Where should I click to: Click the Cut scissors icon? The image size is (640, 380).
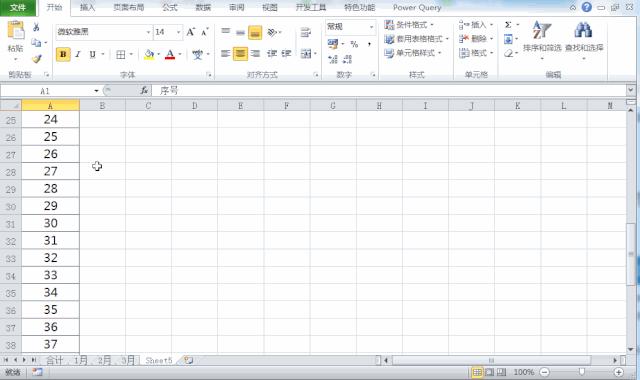pos(36,27)
